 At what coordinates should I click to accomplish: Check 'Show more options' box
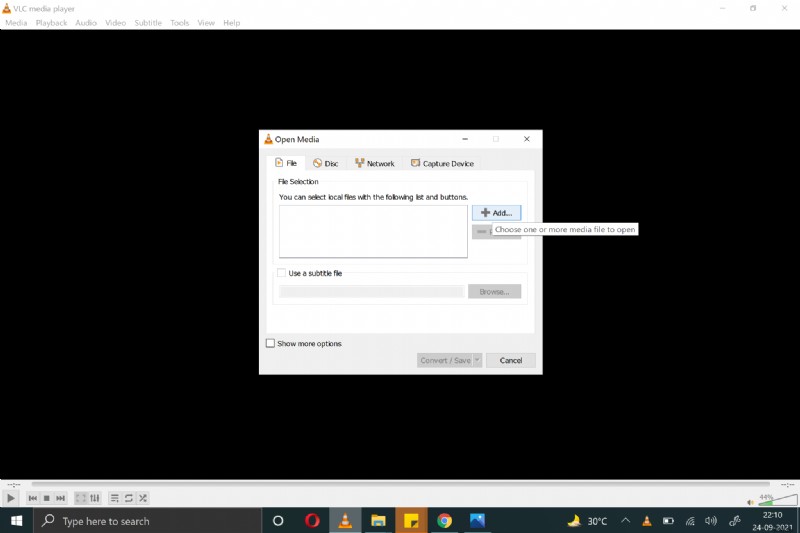click(x=270, y=343)
